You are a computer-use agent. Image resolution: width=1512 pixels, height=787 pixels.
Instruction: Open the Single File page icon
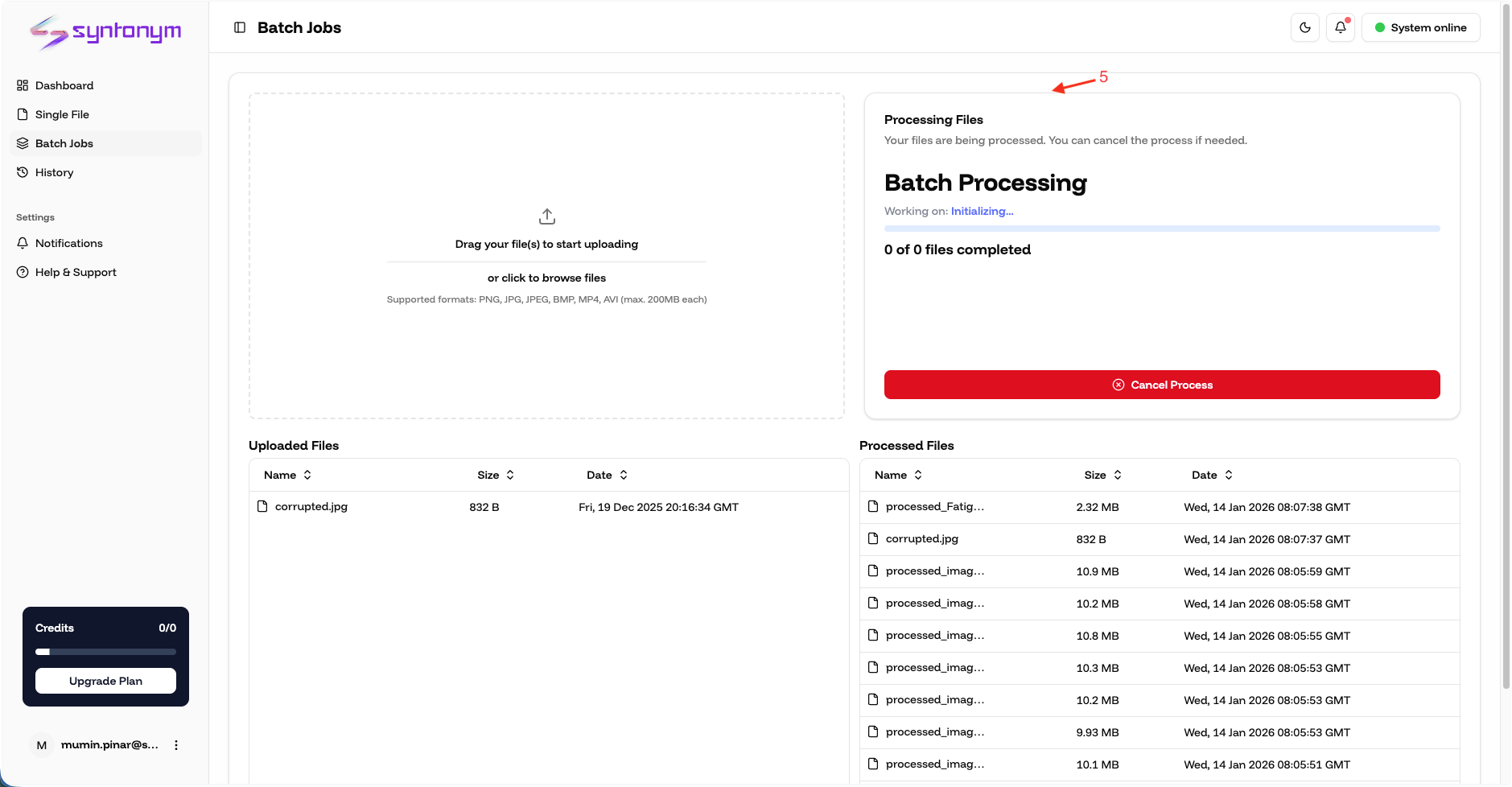point(23,114)
